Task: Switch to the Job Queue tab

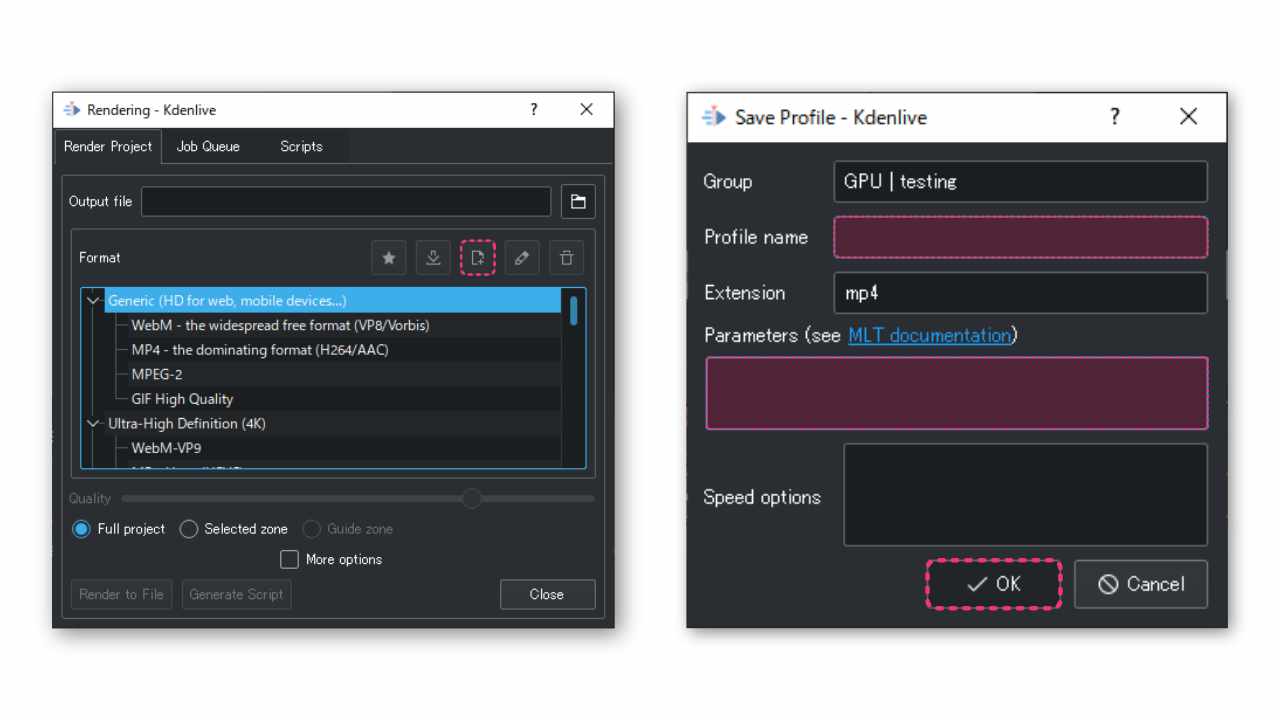Action: pos(208,146)
